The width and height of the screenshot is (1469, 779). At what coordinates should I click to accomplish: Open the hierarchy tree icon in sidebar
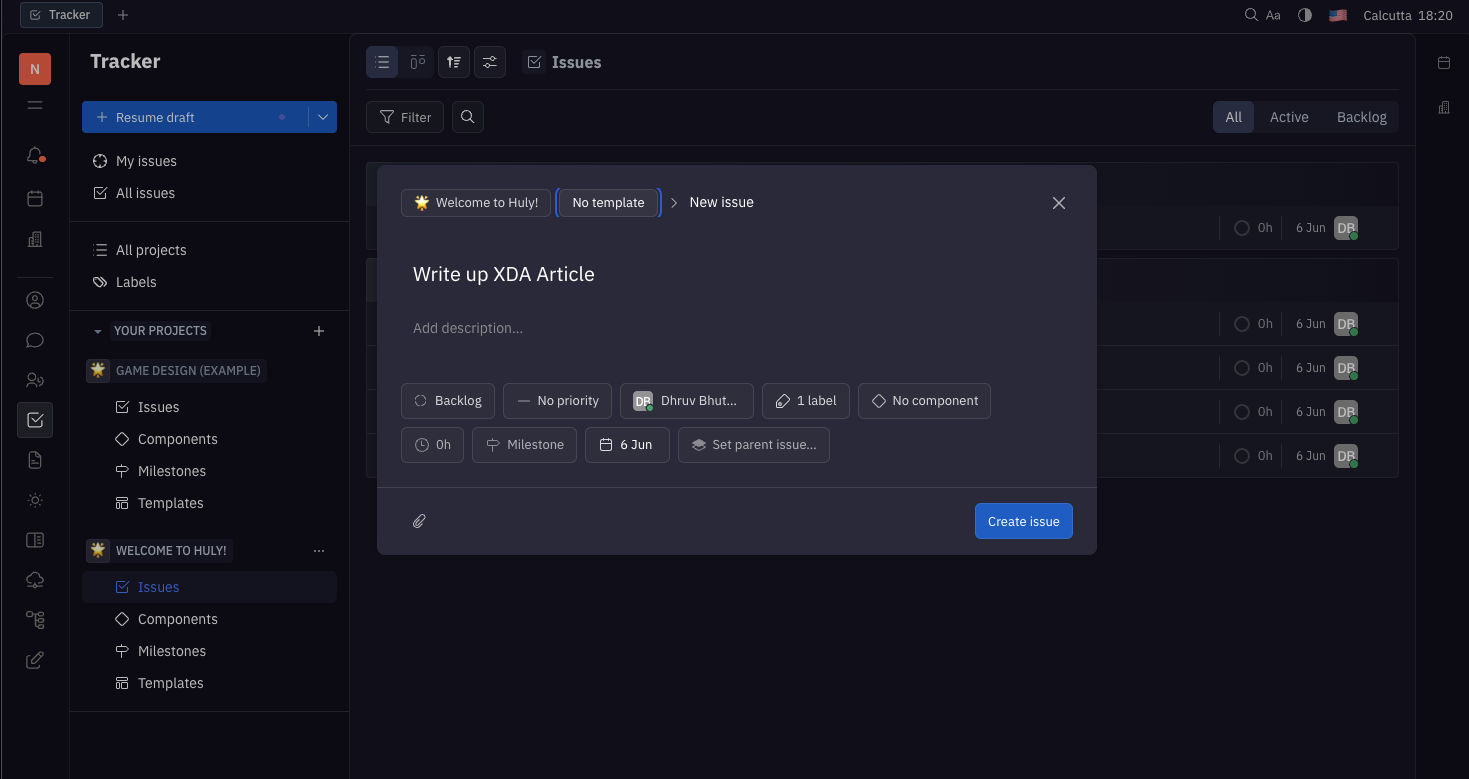coord(35,620)
